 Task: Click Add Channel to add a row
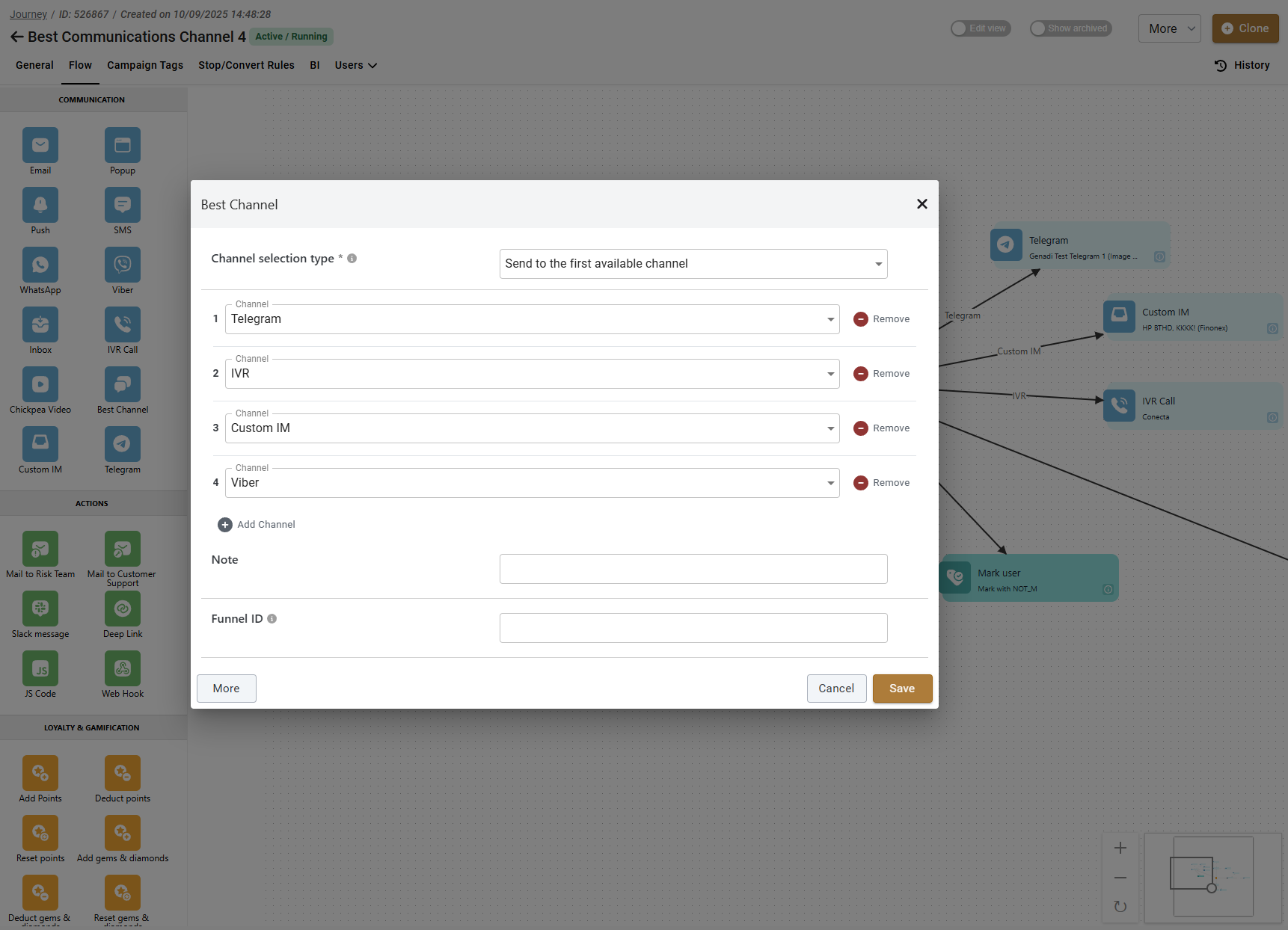point(257,525)
